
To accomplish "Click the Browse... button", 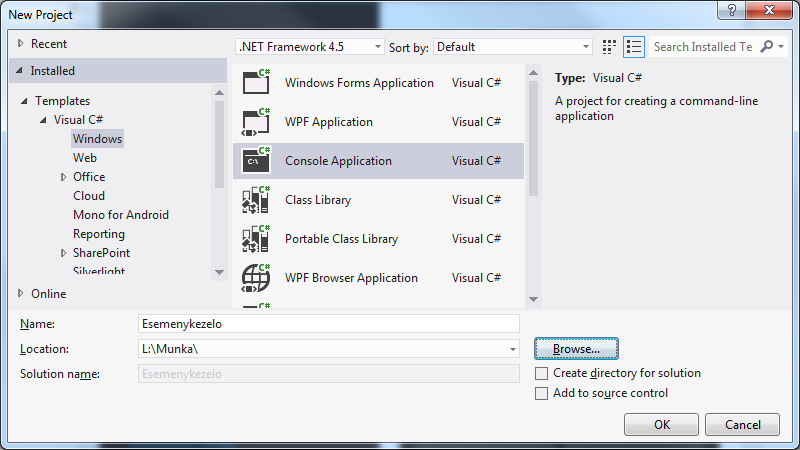I will (x=576, y=349).
